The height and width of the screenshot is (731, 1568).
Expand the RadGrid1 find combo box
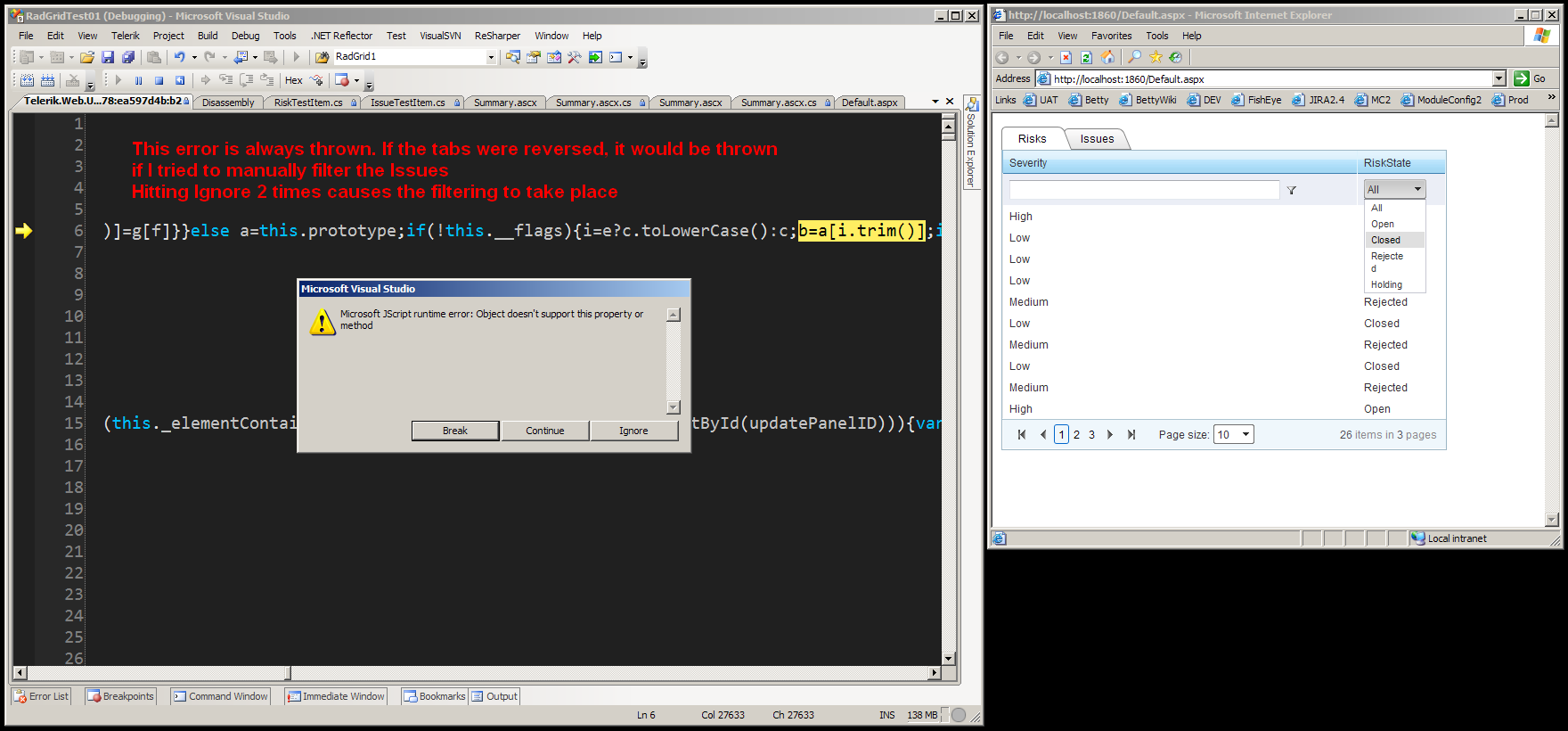491,57
